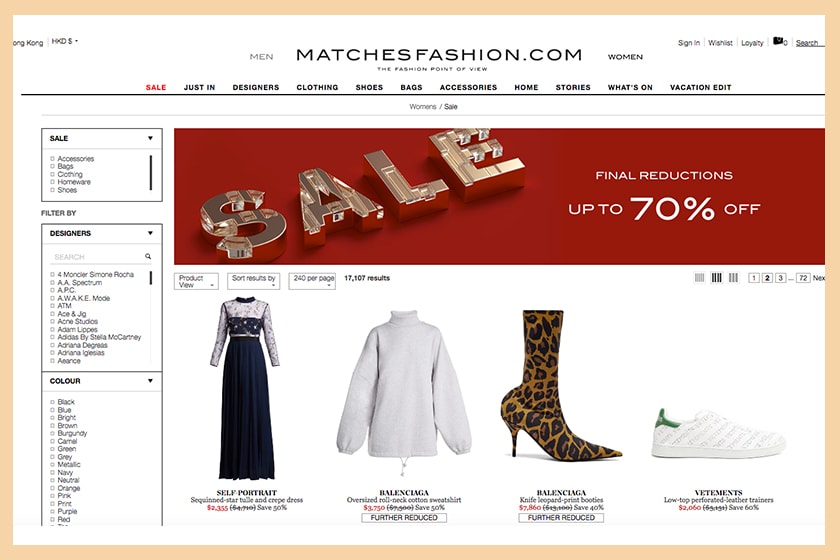Screen dimensions: 840x560
Task: Enable the Black colour filter
Action: [52, 402]
